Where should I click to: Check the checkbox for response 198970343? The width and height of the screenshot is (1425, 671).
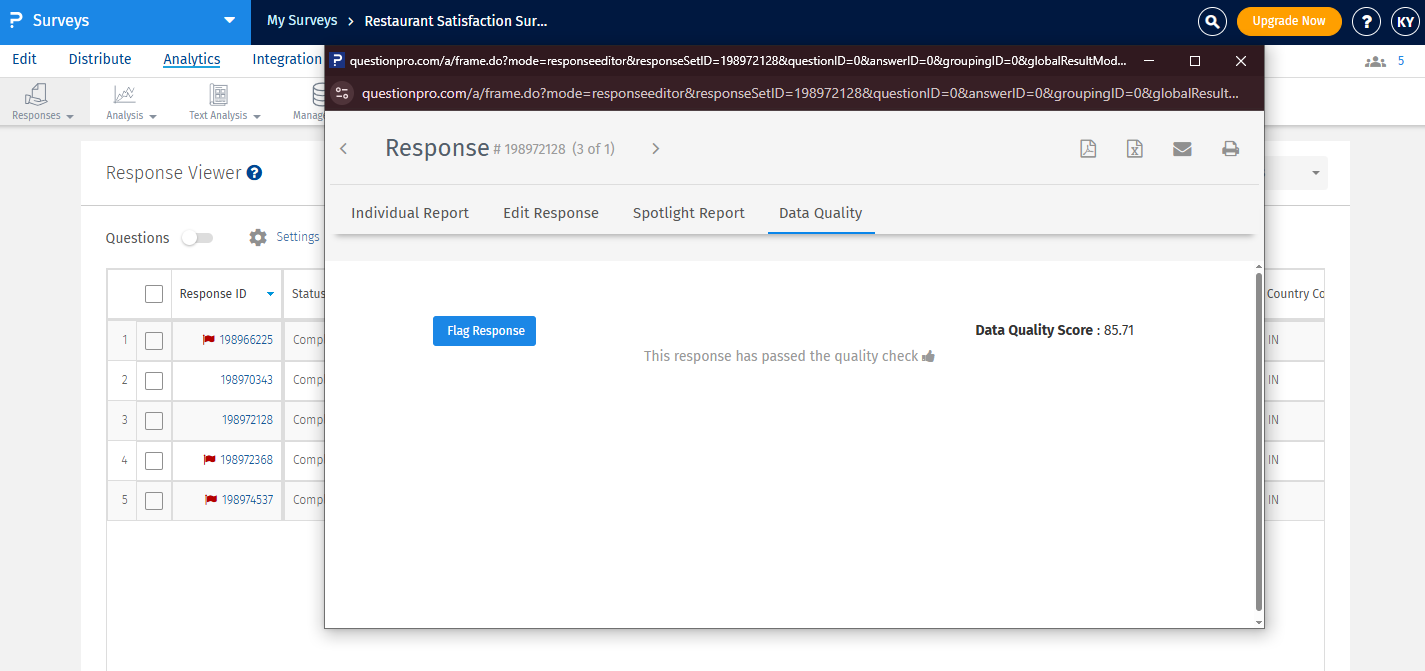pyautogui.click(x=154, y=380)
